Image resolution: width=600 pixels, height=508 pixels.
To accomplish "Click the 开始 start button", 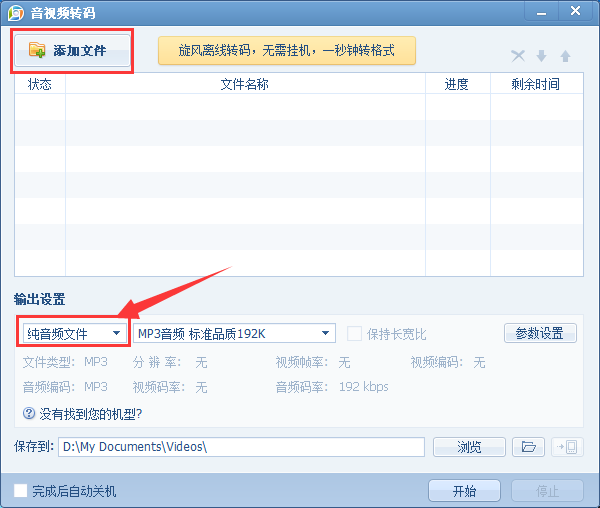I will point(464,491).
